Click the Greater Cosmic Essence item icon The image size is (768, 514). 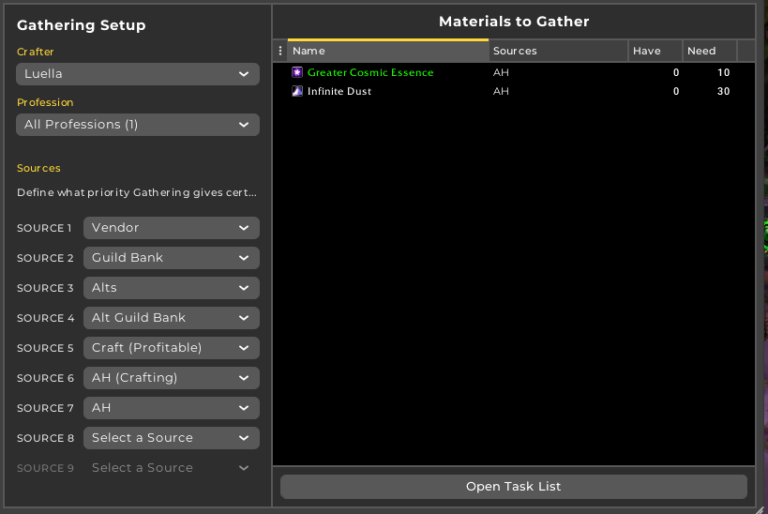tap(297, 73)
